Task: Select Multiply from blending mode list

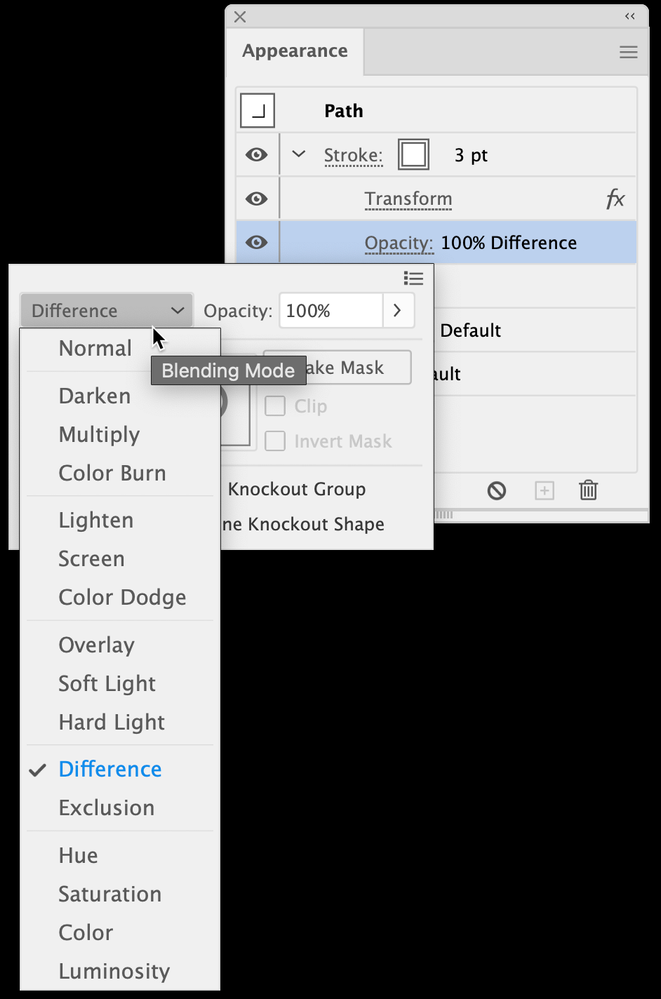Action: pyautogui.click(x=99, y=435)
